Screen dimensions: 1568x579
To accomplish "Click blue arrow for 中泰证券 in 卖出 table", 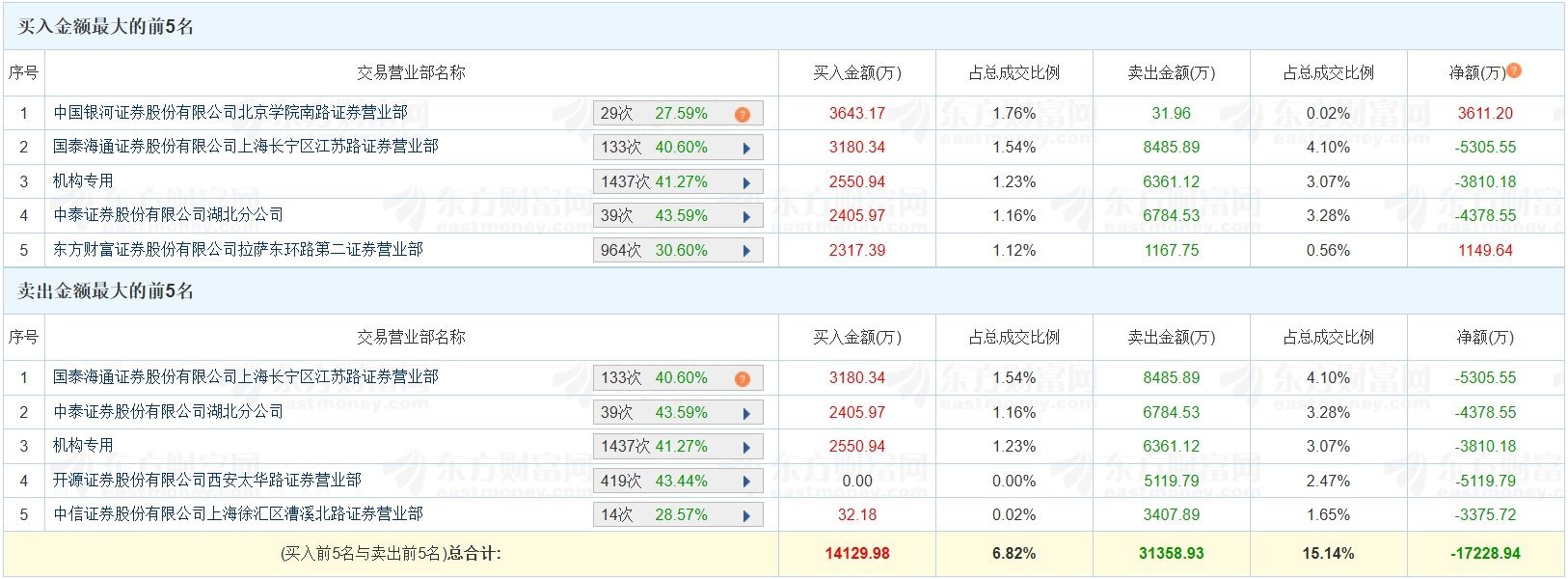I will [746, 413].
